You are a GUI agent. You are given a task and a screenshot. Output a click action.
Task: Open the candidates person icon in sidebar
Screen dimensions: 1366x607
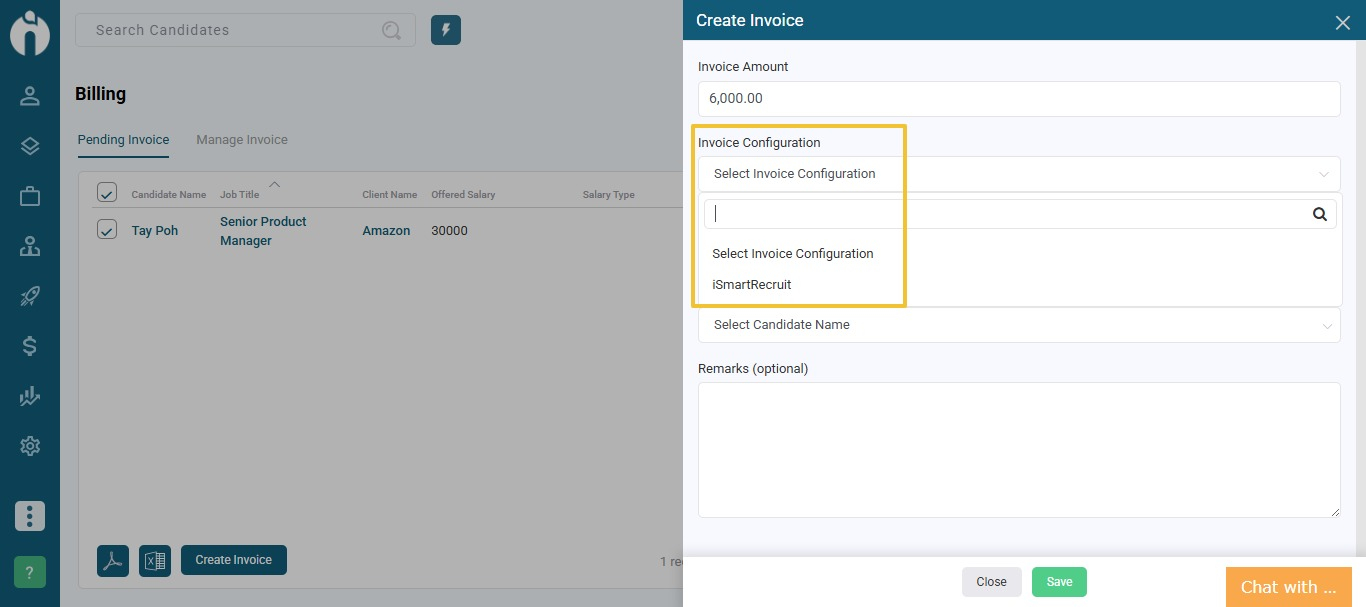[x=30, y=96]
